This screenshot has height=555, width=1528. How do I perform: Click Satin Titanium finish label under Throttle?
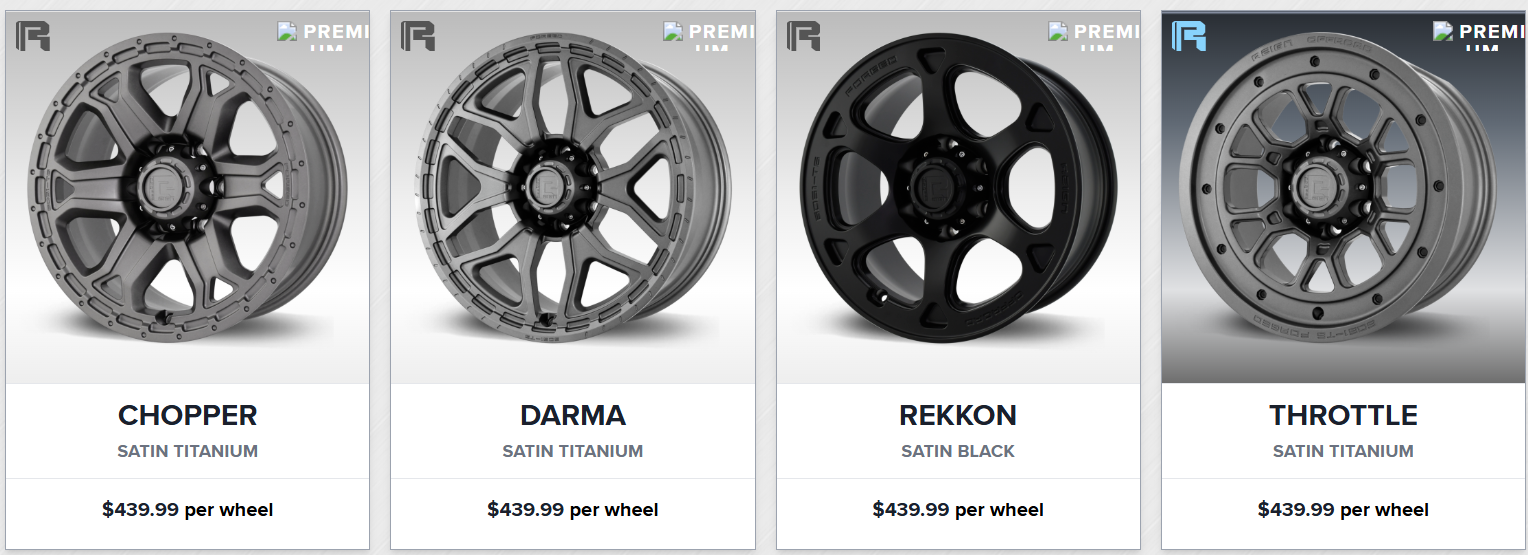click(1343, 451)
